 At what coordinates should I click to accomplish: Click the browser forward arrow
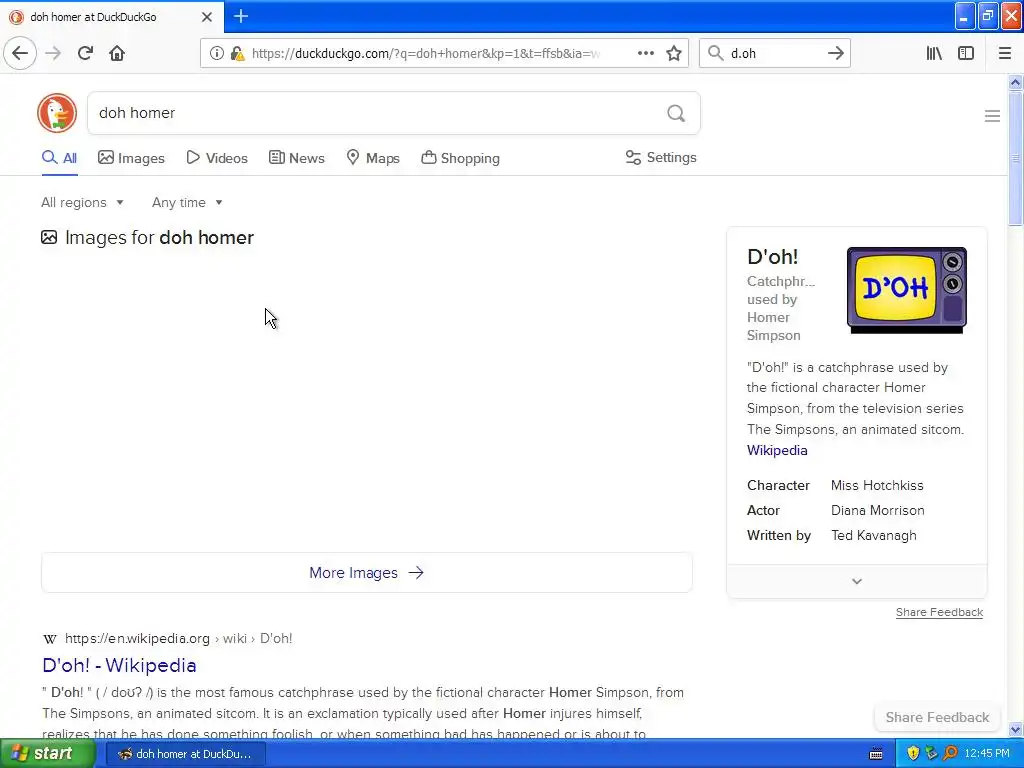pos(53,53)
